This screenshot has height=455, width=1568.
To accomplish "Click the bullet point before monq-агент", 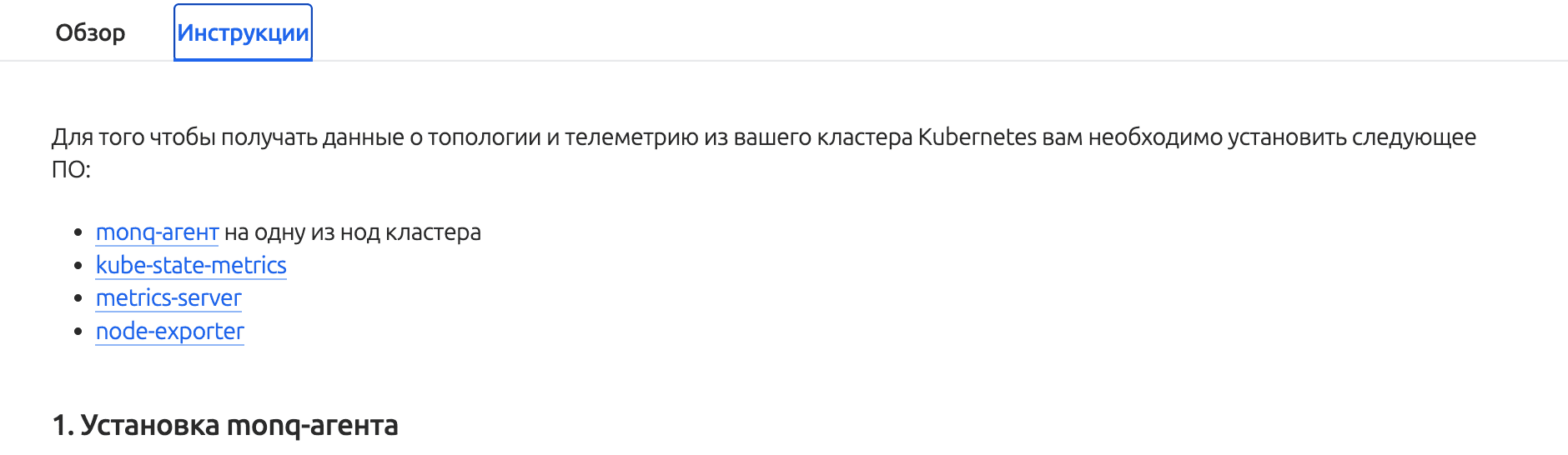I will coord(78,232).
